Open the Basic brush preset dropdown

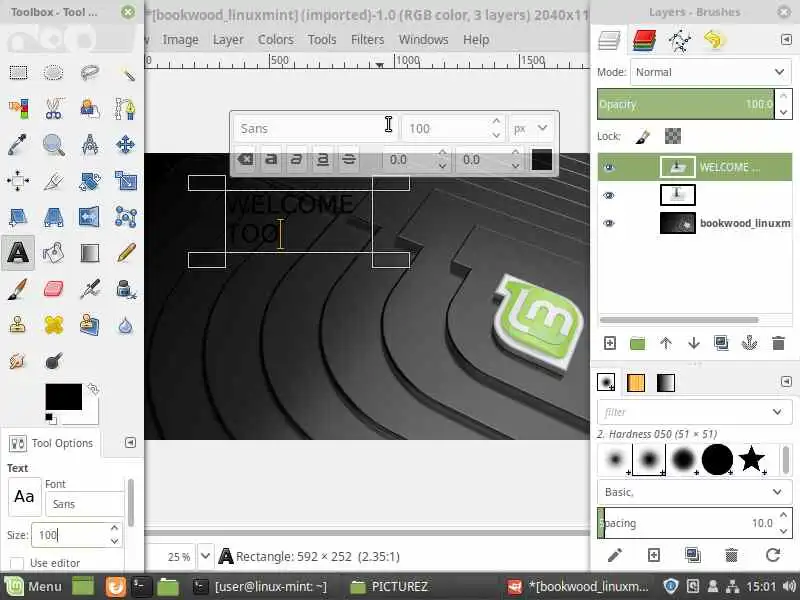click(694, 492)
